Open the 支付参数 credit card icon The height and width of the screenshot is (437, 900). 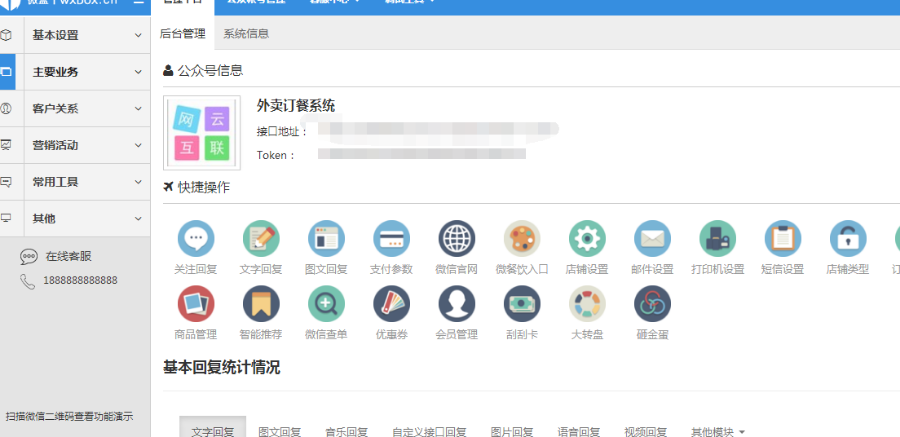[391, 238]
